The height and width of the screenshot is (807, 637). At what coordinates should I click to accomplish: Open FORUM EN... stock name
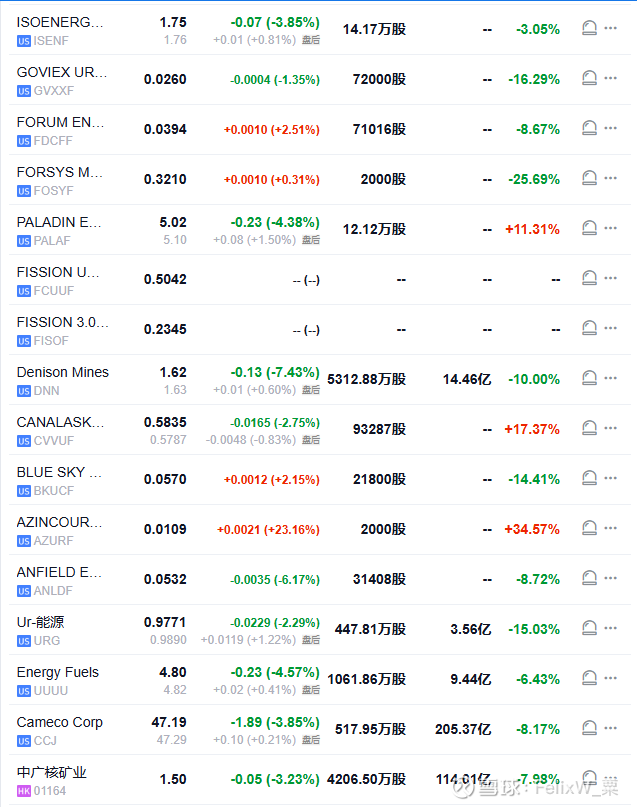click(60, 122)
